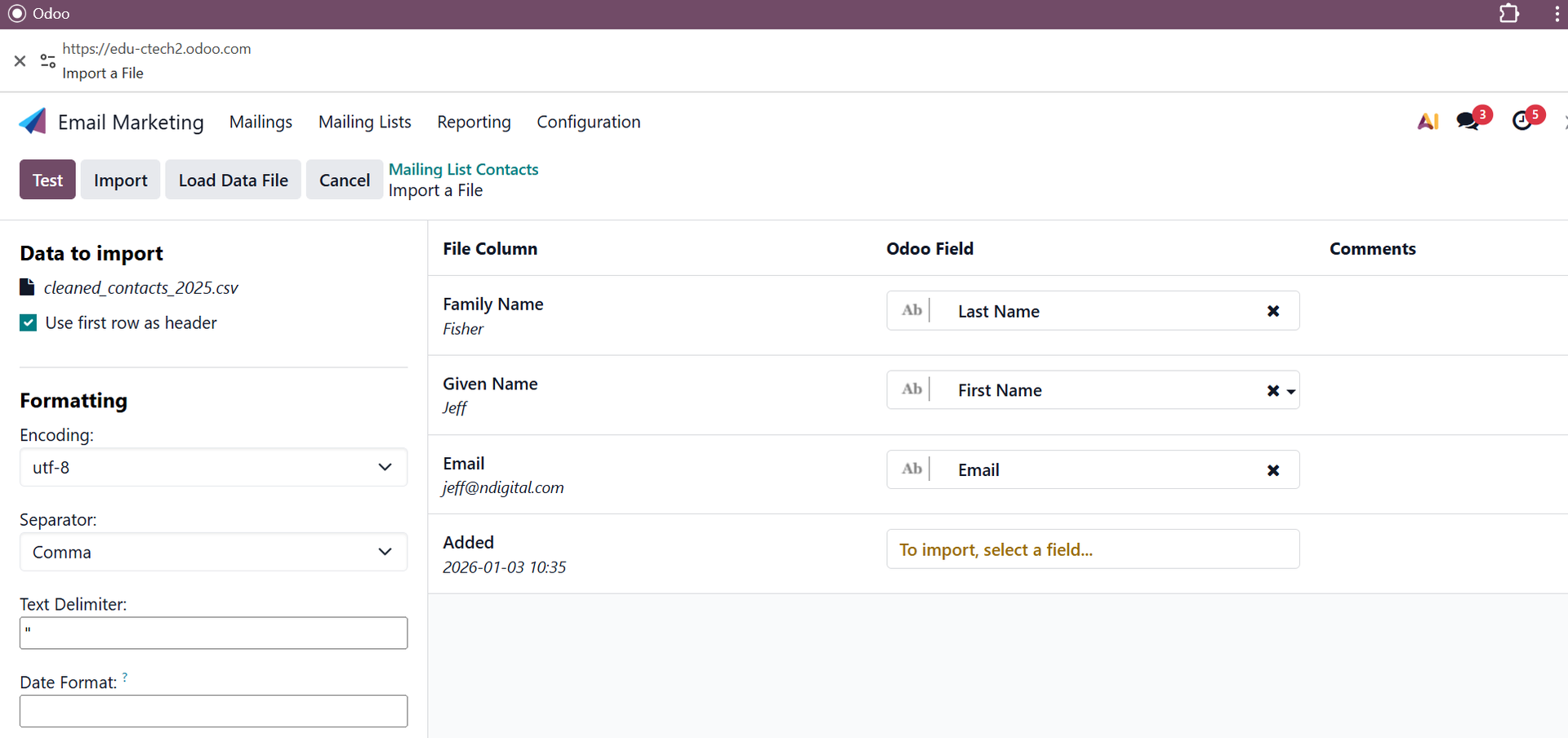
Task: Select a field for the Added column
Action: pos(1092,549)
